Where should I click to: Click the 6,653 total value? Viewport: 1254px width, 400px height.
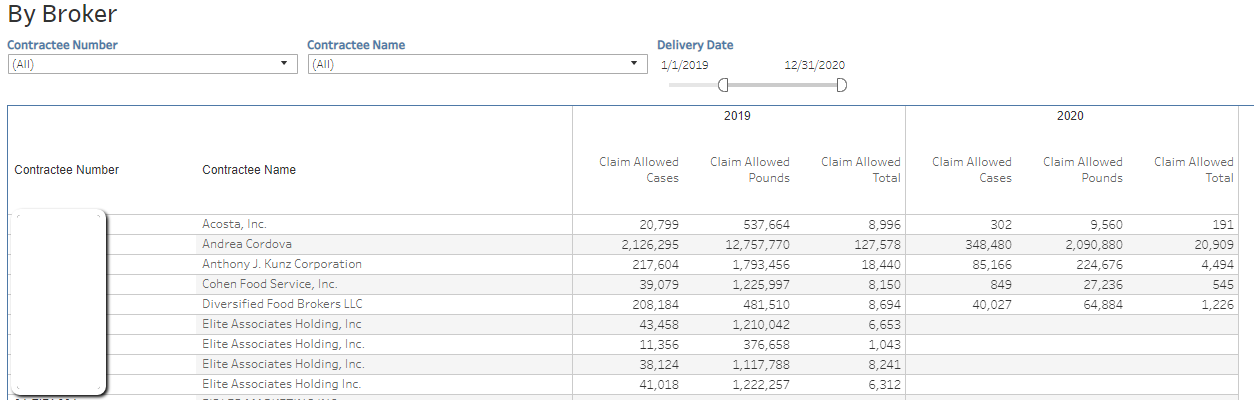pyautogui.click(x=884, y=325)
